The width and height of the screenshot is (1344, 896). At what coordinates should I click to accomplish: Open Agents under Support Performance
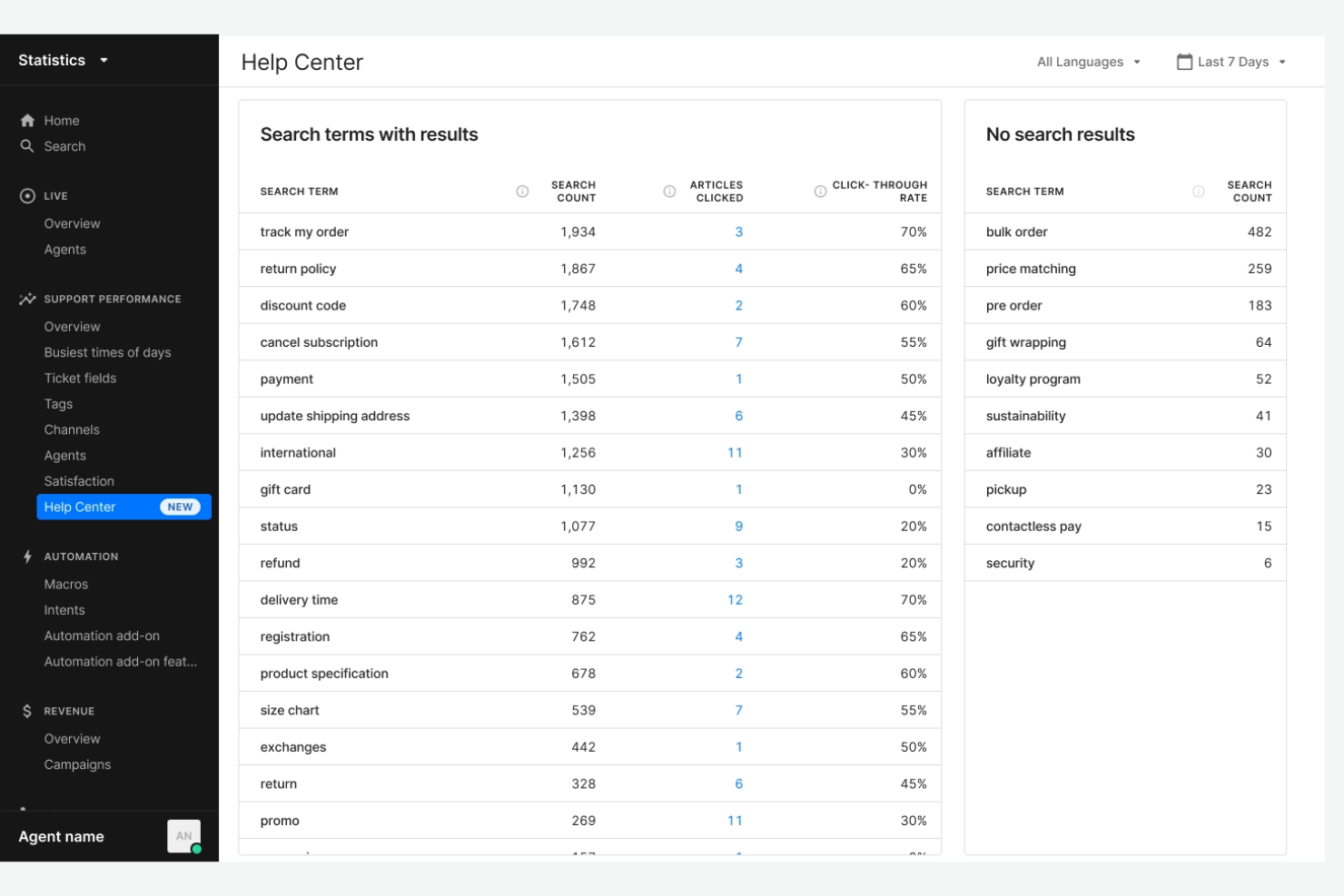coord(65,456)
